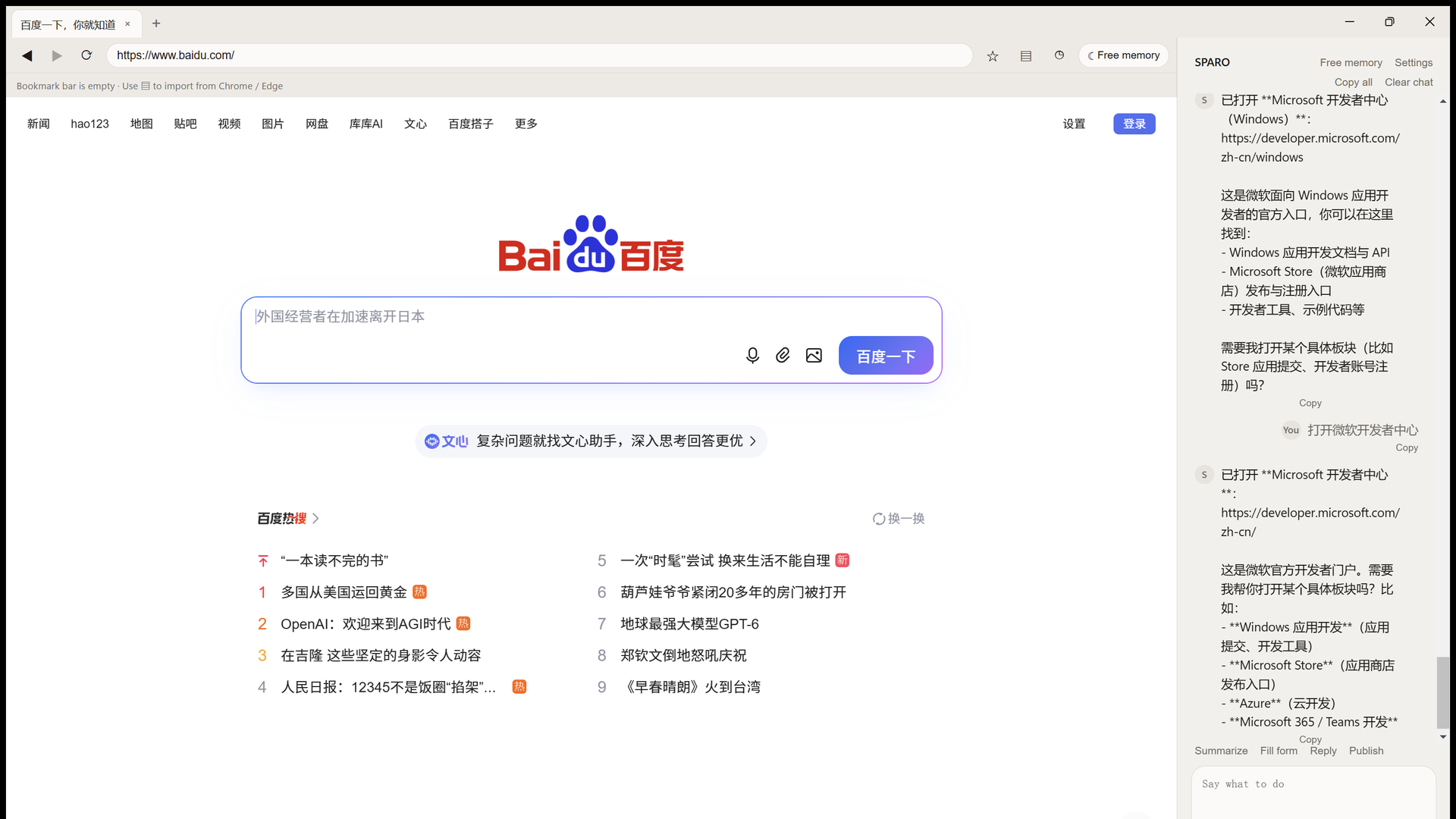Image resolution: width=1456 pixels, height=819 pixels.
Task: Open hot search '地球最强大模型GPT-6'
Action: click(x=689, y=624)
